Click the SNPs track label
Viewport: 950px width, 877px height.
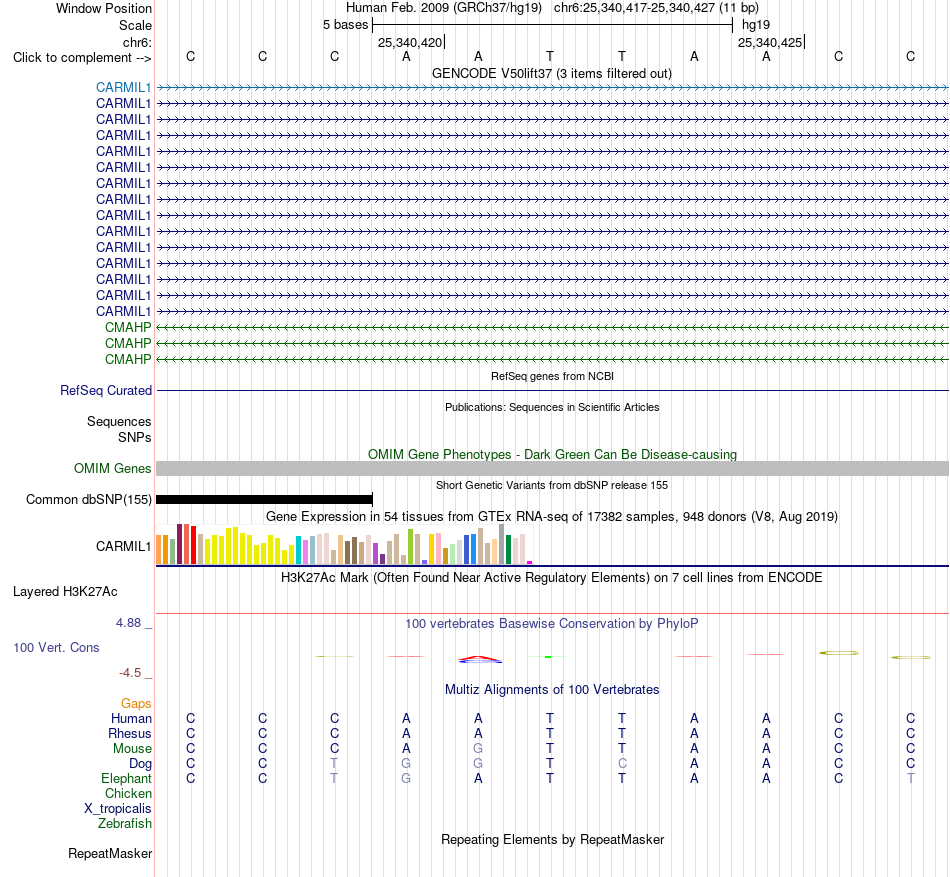pos(135,437)
